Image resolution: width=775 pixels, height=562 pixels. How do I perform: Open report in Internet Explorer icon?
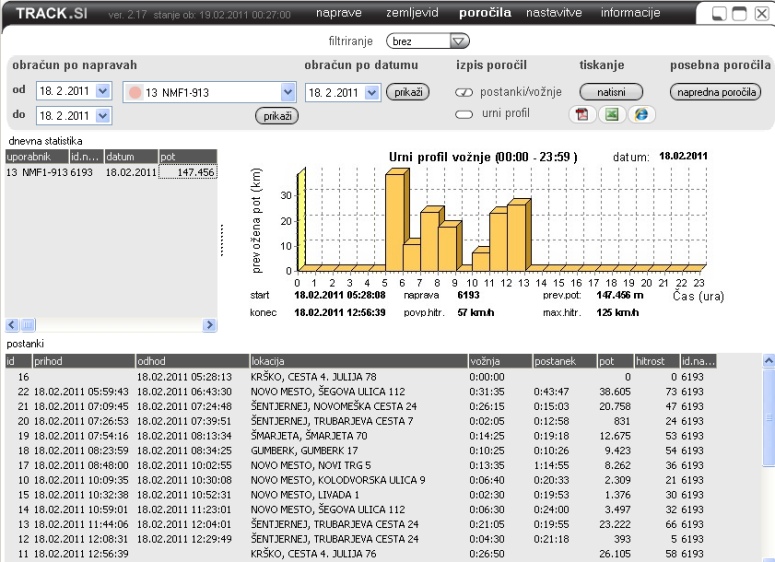pyautogui.click(x=642, y=114)
